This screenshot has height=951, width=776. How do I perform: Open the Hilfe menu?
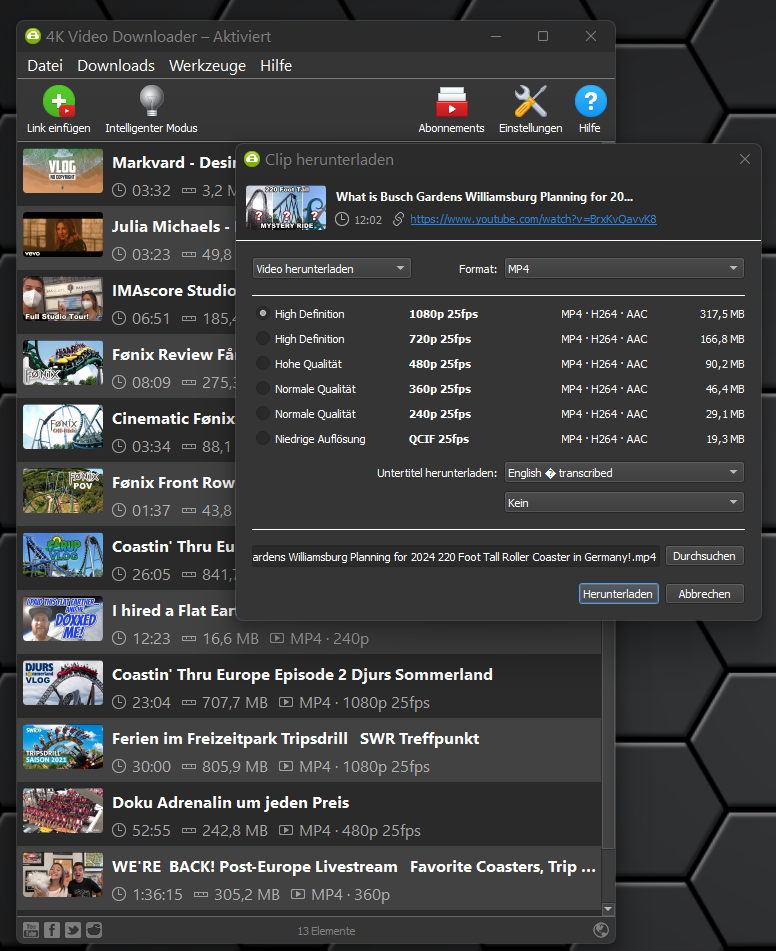276,66
